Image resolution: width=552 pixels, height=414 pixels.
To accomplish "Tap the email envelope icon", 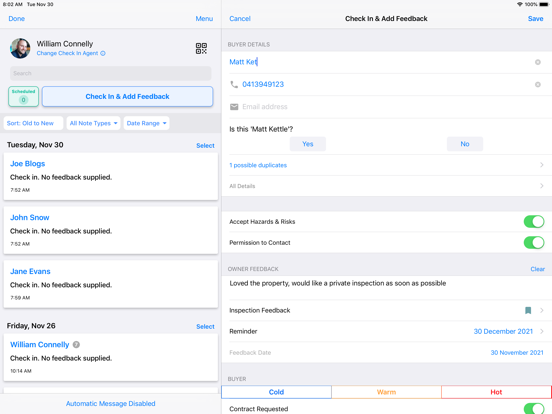I will click(234, 107).
